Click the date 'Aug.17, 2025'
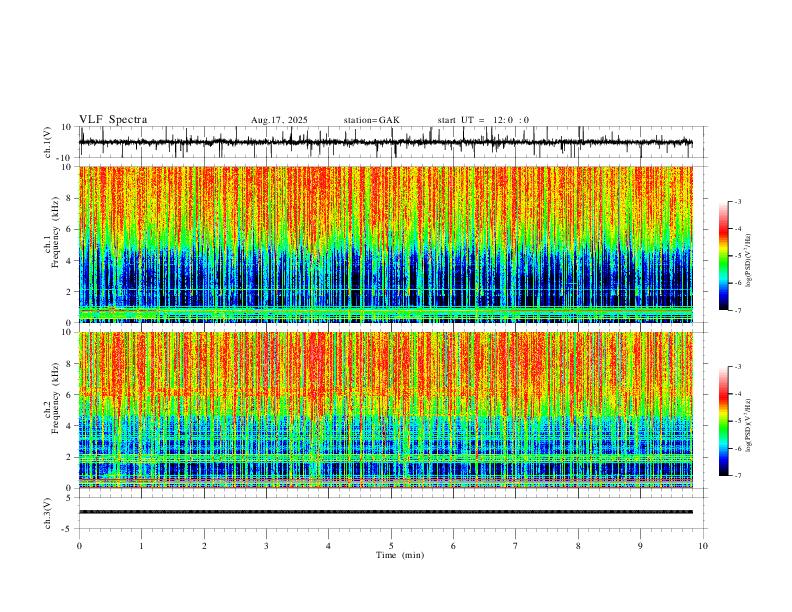Viewport: 792px width, 612px height. click(279, 120)
